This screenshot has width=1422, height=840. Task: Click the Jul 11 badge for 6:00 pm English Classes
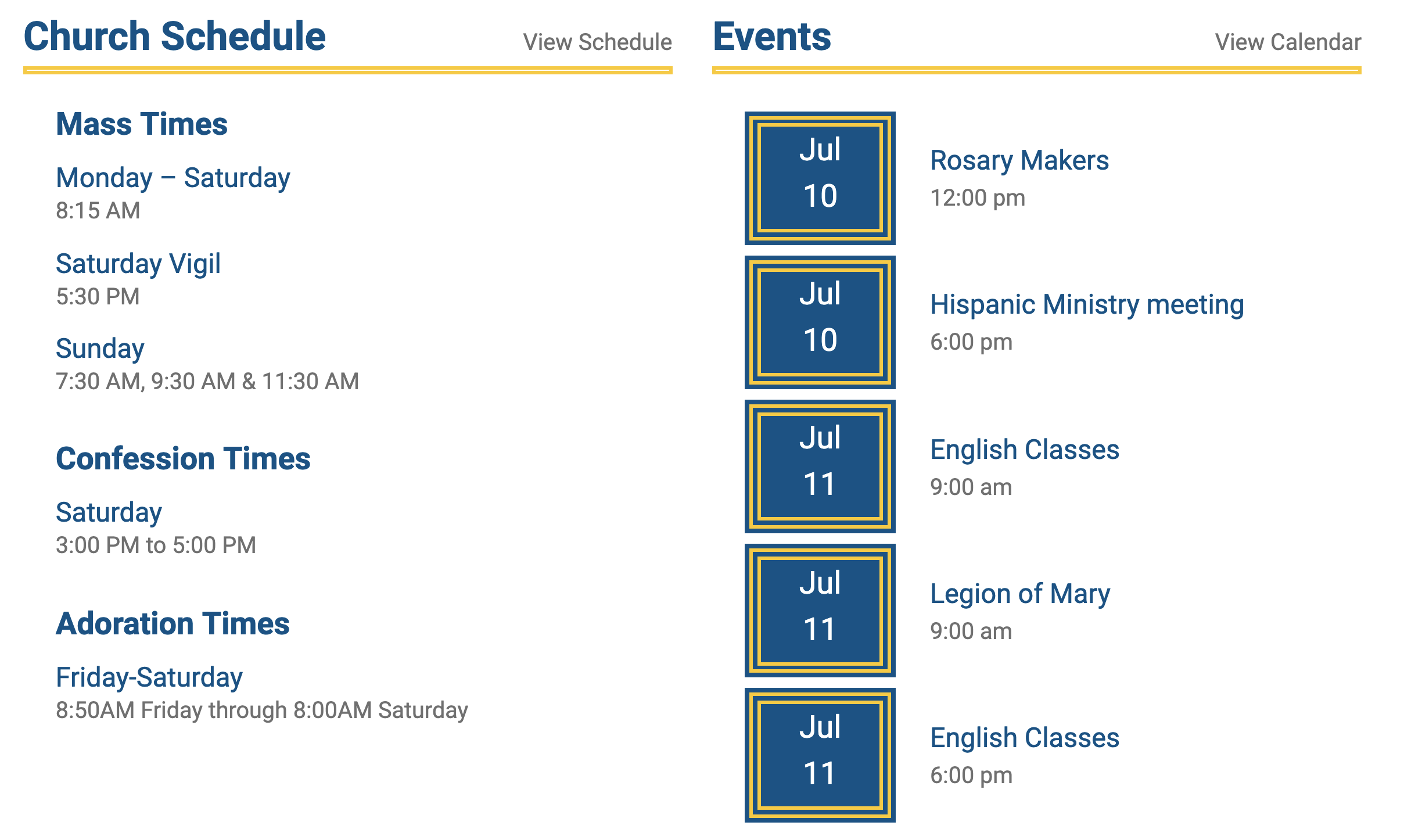tap(820, 755)
